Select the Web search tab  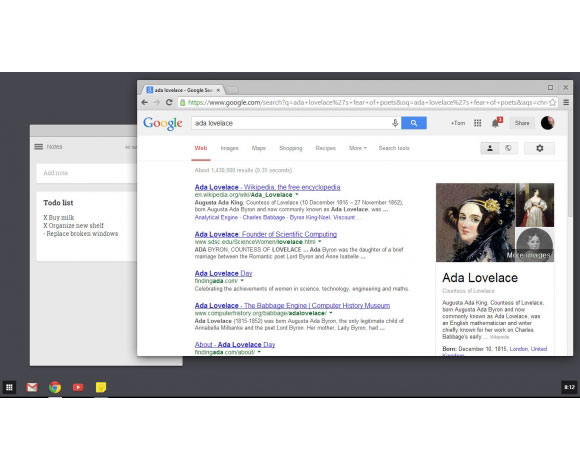pos(201,148)
